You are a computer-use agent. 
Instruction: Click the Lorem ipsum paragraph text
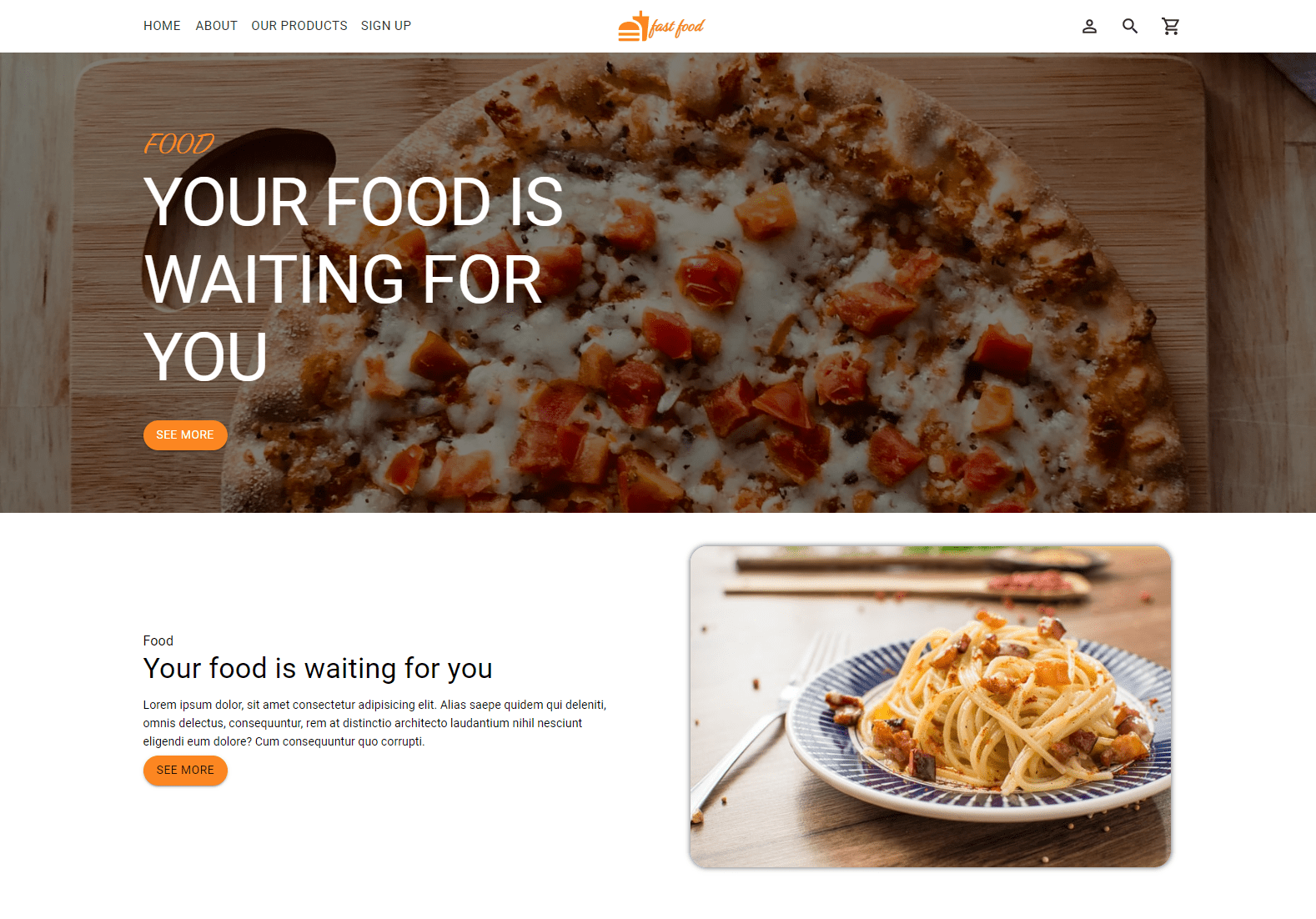coord(374,723)
